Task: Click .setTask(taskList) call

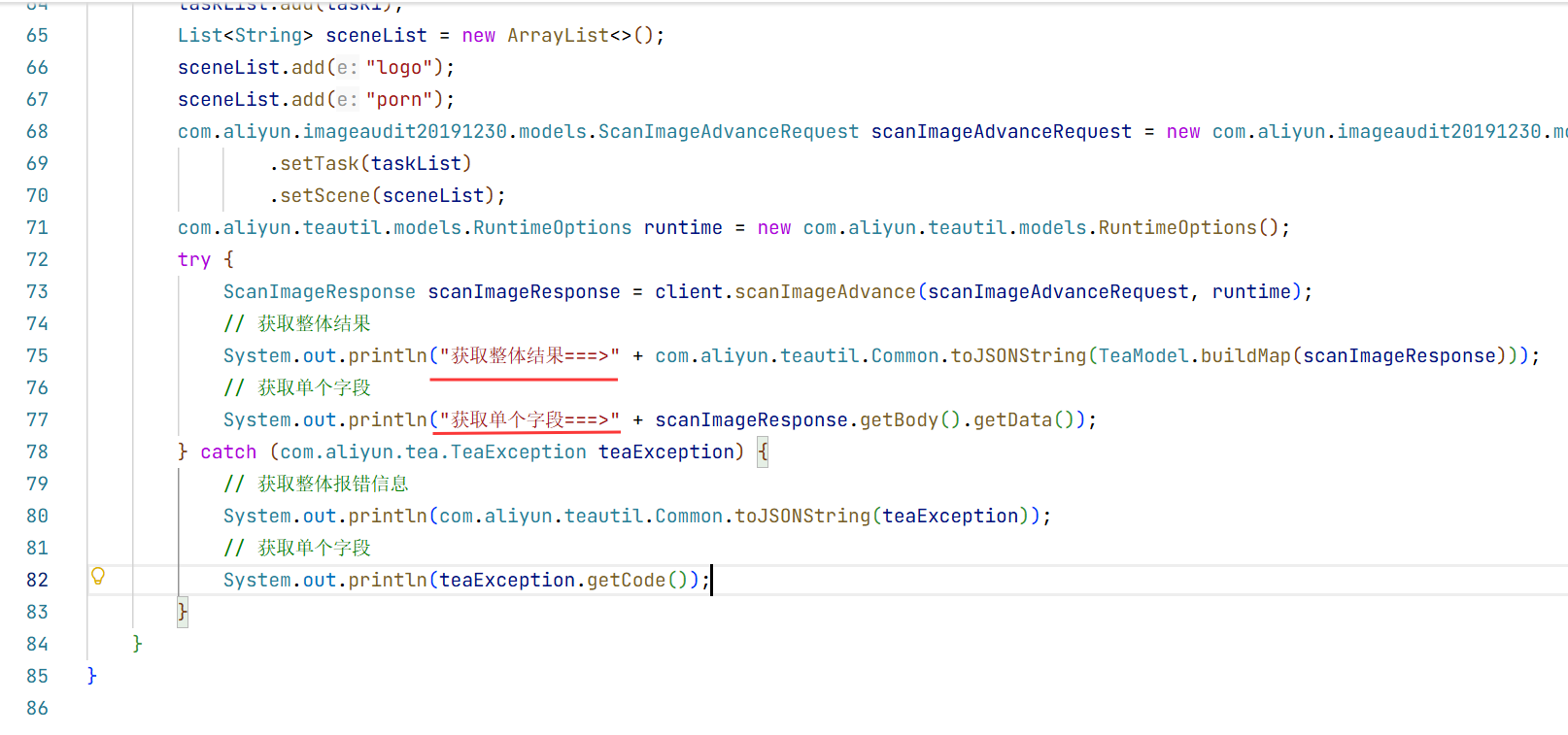Action: [x=370, y=164]
